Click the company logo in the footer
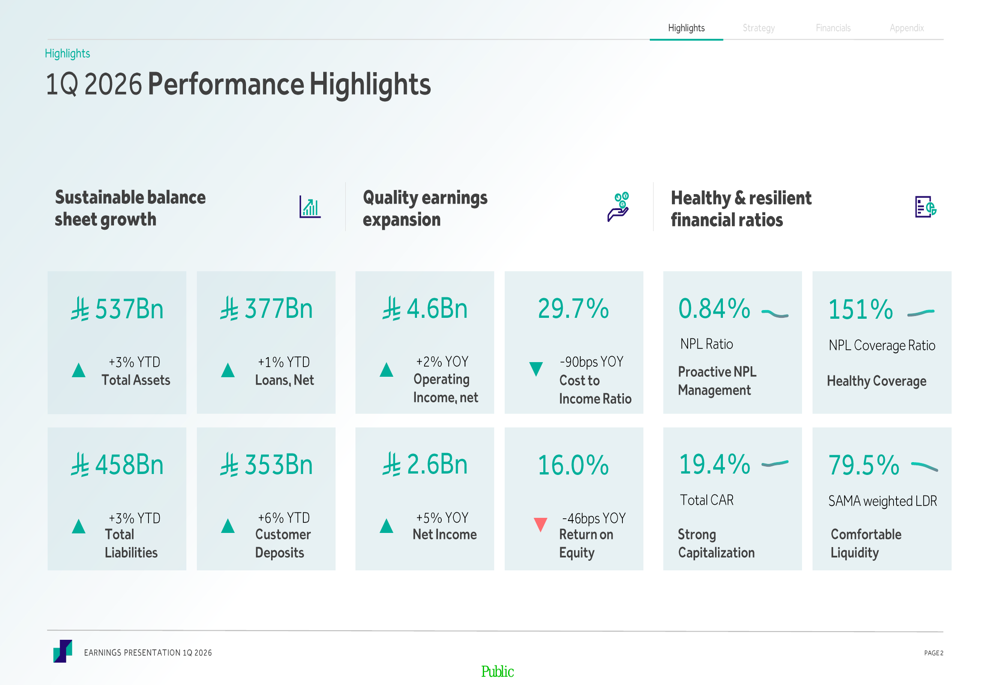This screenshot has width=1000, height=685. [x=62, y=652]
